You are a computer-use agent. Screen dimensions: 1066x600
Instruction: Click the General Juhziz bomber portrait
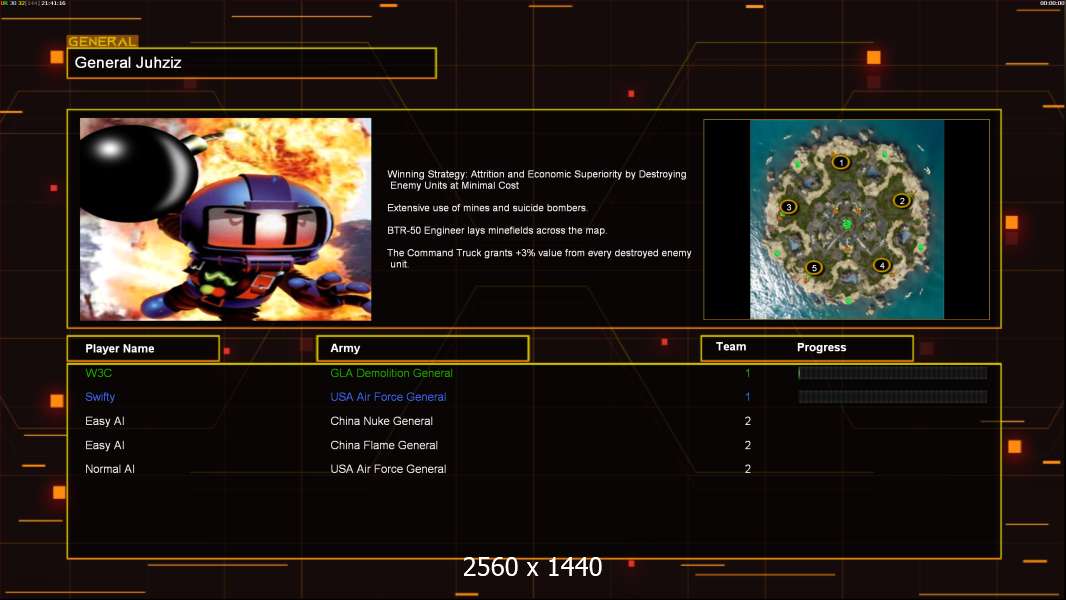(226, 219)
